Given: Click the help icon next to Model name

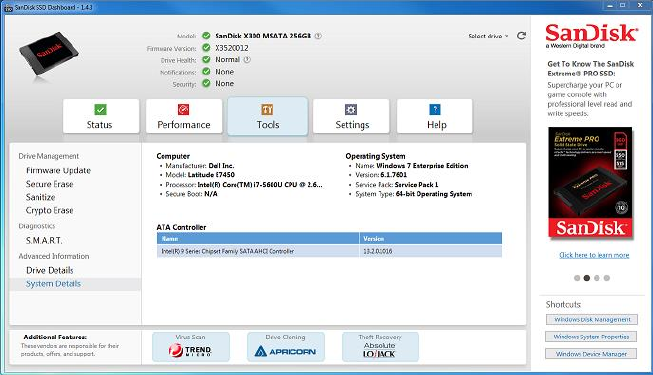Looking at the screenshot, I should (318, 36).
